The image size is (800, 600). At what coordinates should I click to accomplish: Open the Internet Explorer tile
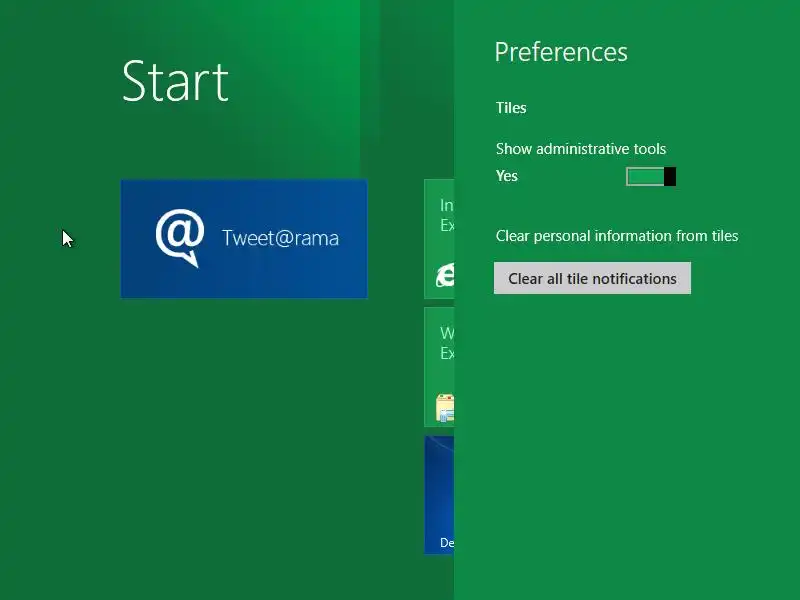[x=439, y=239]
